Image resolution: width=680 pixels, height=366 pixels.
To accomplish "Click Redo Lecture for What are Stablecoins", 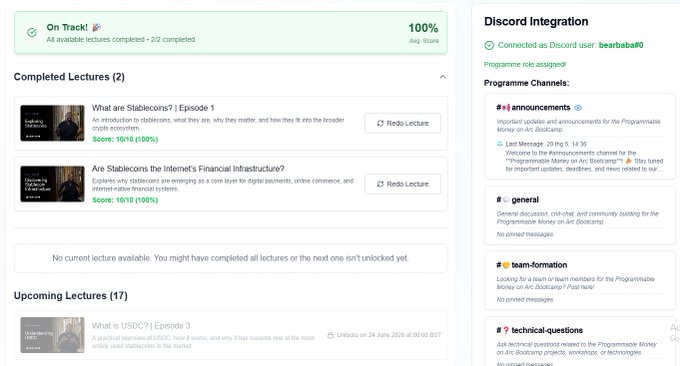I will (x=402, y=123).
